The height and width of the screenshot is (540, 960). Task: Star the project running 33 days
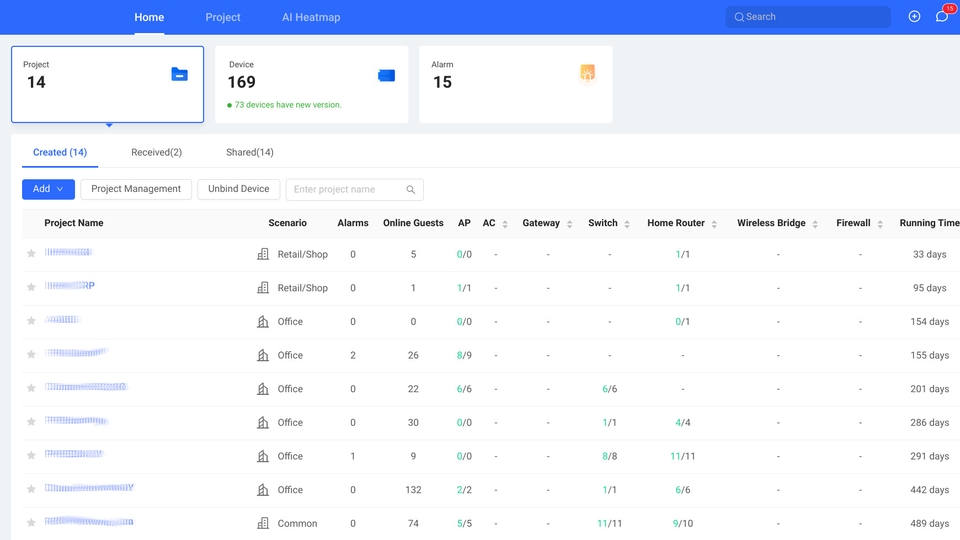click(31, 253)
